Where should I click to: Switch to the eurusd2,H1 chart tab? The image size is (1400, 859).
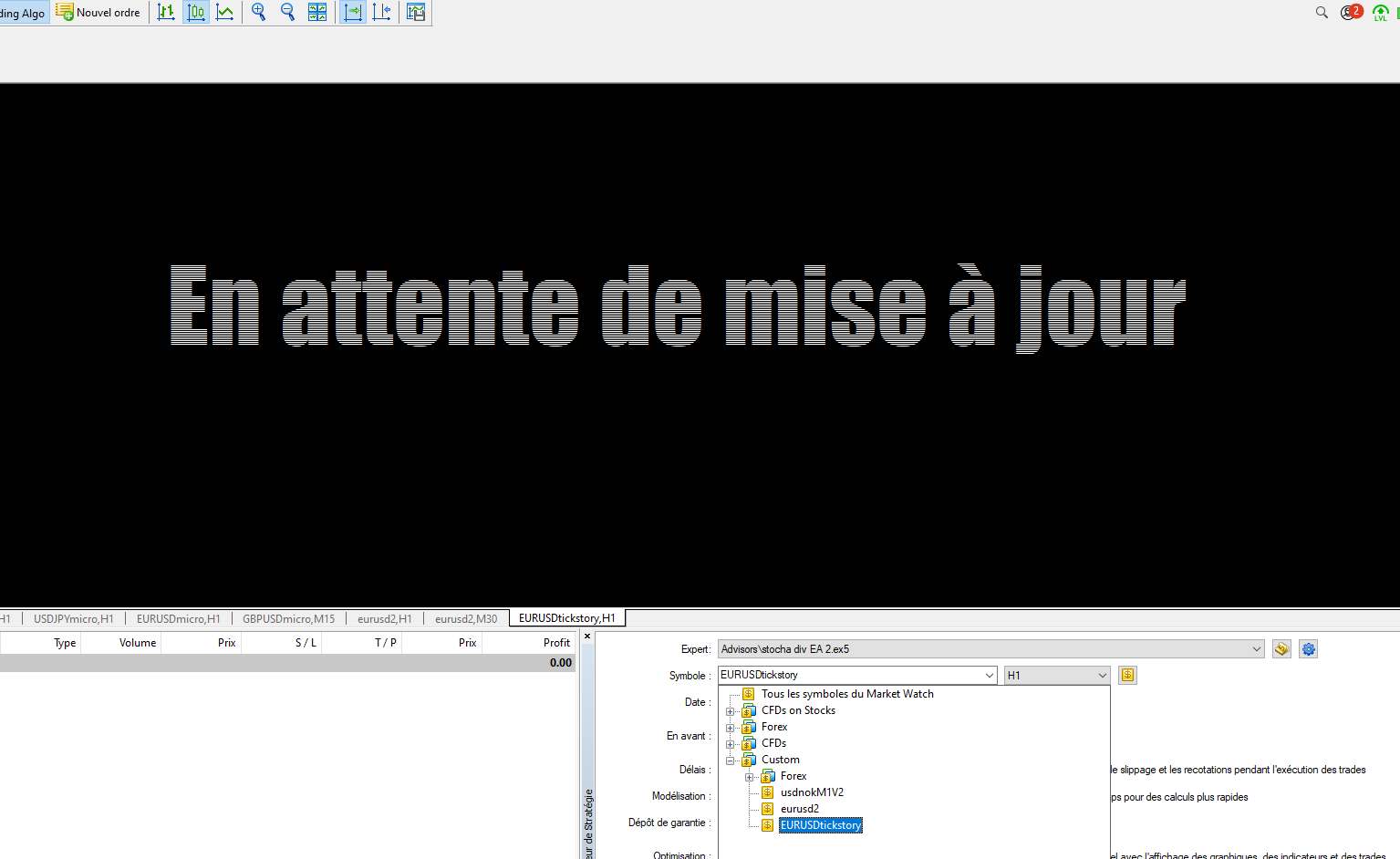click(x=385, y=618)
